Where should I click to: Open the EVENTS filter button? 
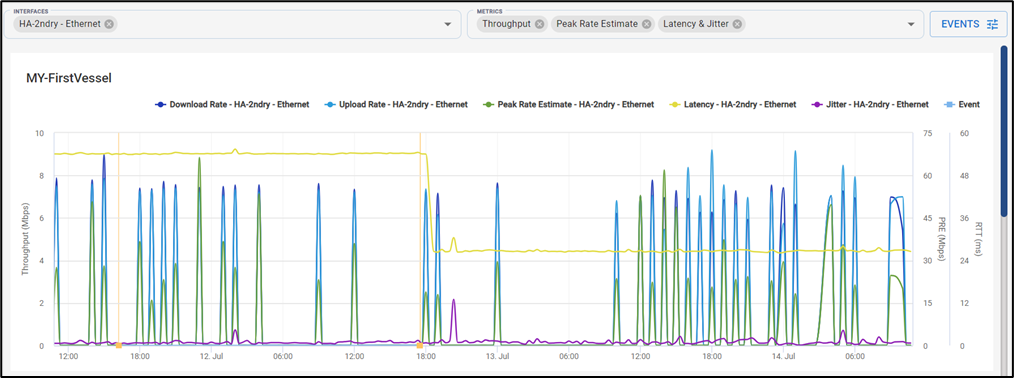pos(969,25)
